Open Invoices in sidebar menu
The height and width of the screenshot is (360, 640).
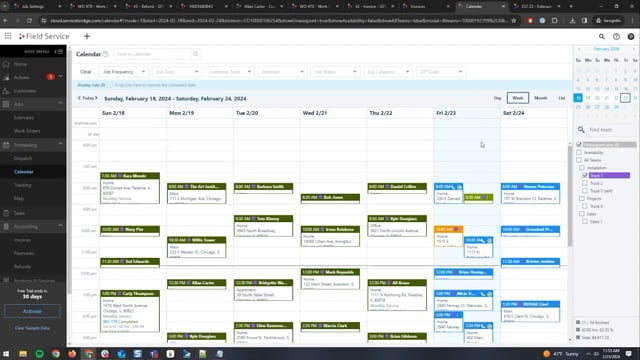[22, 240]
